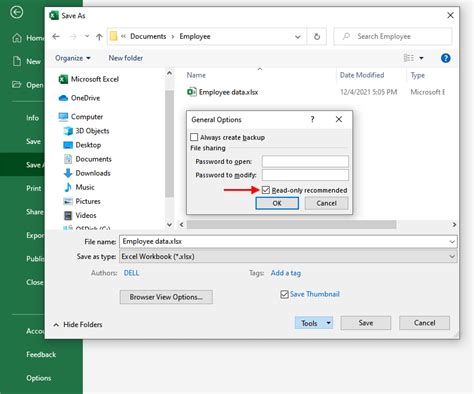Click the Password to open field
The width and height of the screenshot is (474, 394).
click(305, 161)
